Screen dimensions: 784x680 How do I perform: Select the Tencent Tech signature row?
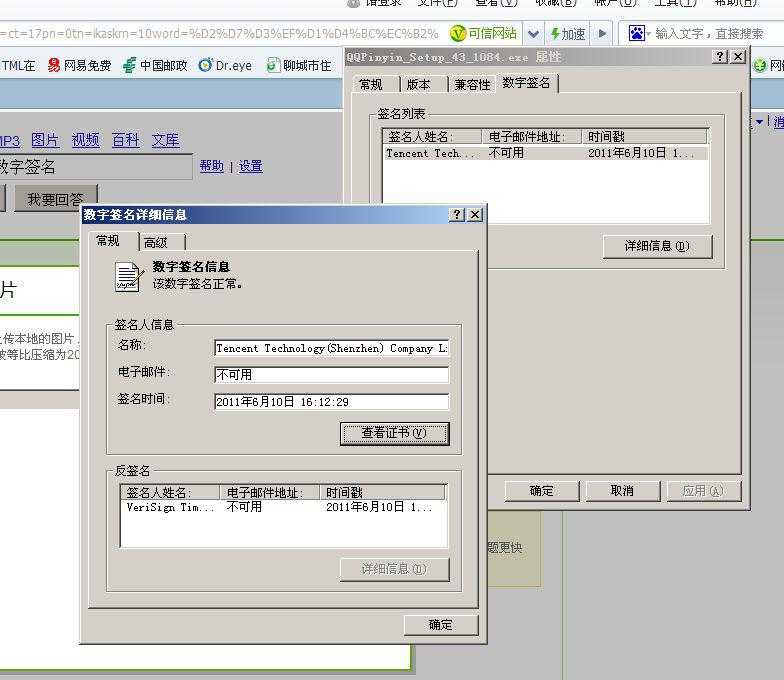545,153
